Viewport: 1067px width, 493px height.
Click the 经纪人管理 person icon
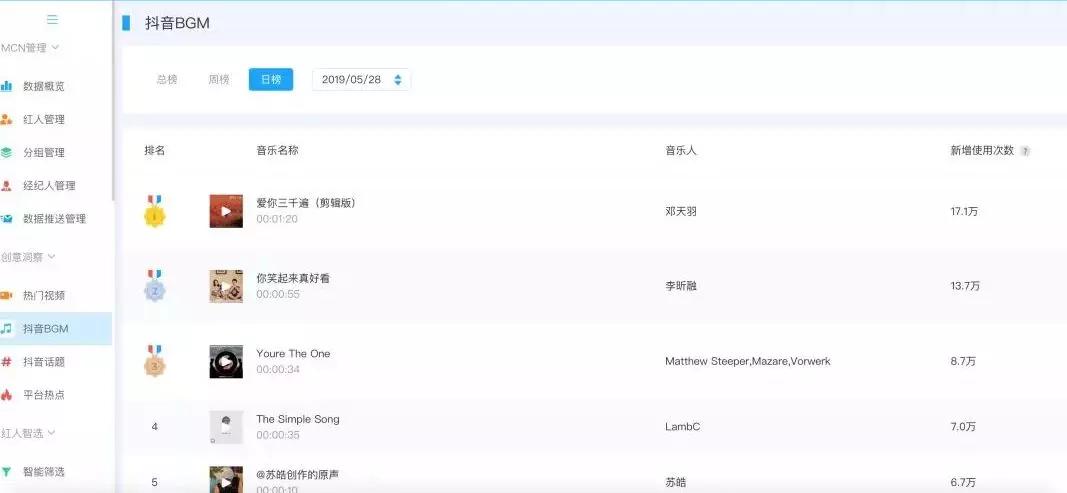[x=6, y=185]
